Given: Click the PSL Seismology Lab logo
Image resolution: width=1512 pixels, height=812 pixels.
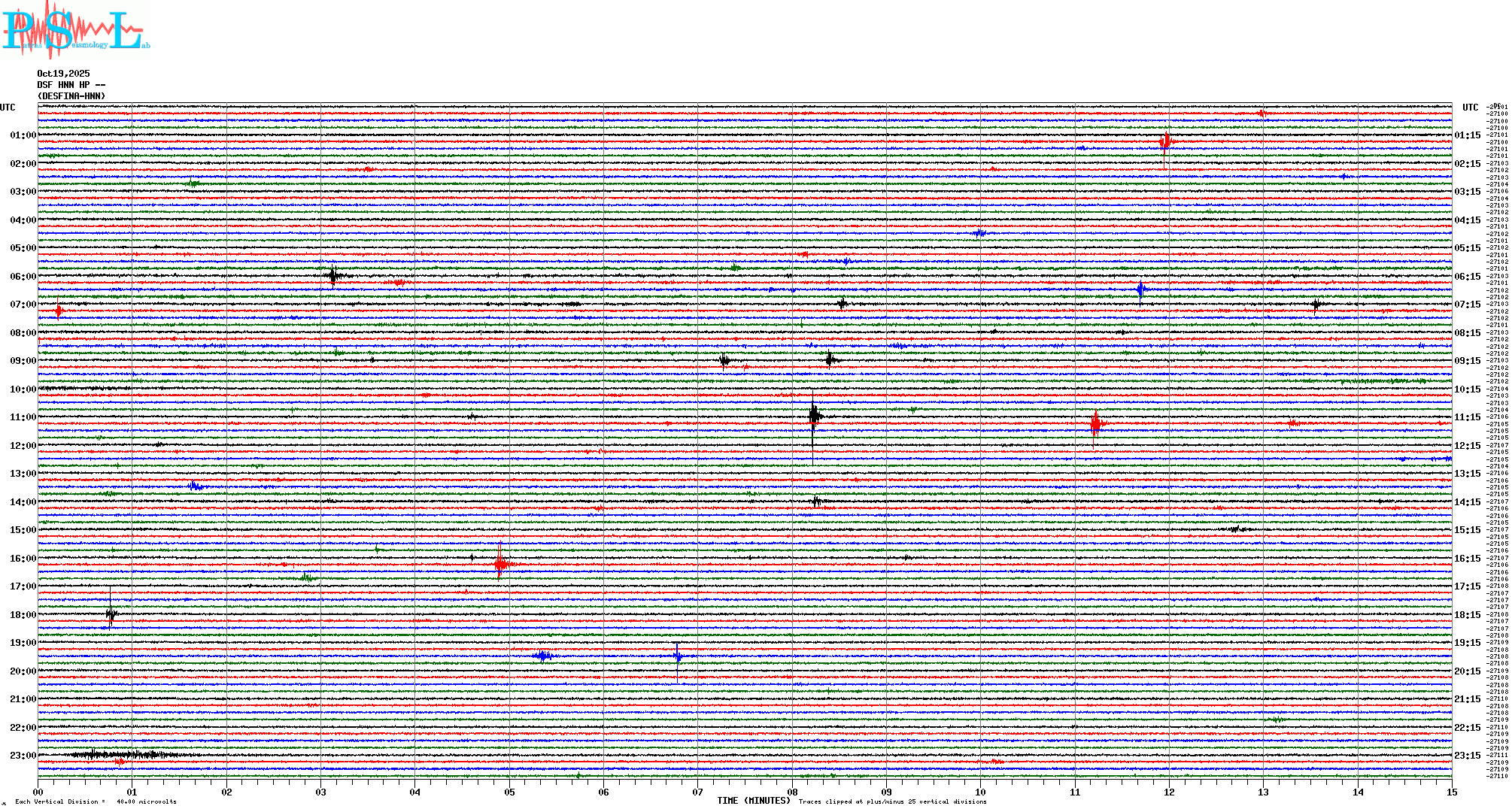Looking at the screenshot, I should pos(75,30).
